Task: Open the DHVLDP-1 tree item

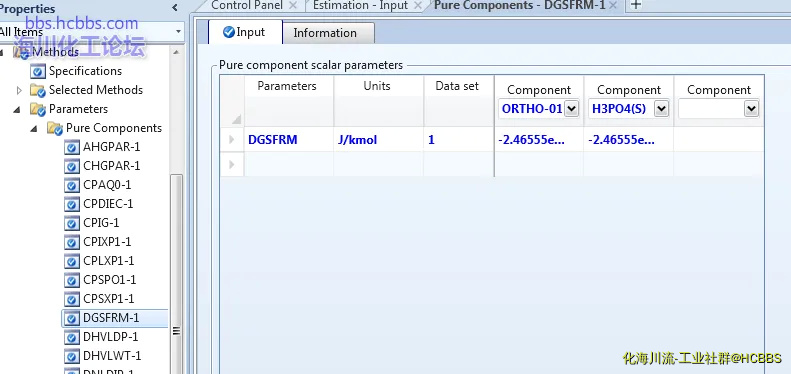Action: pyautogui.click(x=110, y=337)
